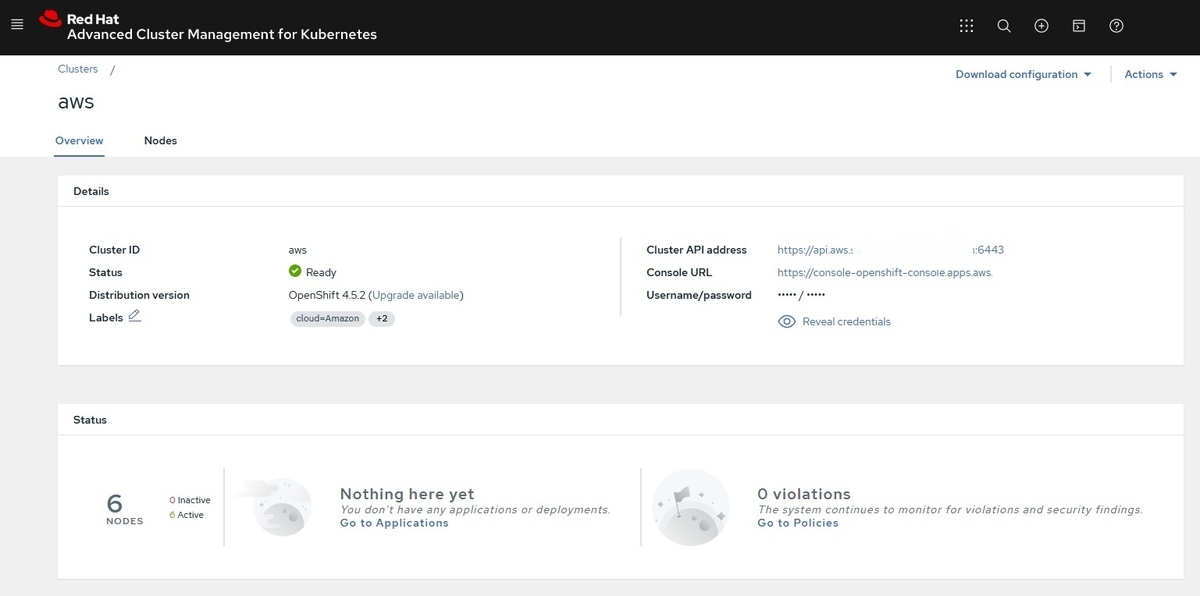
Task: Click the Nothing here yet heading
Action: pos(407,494)
